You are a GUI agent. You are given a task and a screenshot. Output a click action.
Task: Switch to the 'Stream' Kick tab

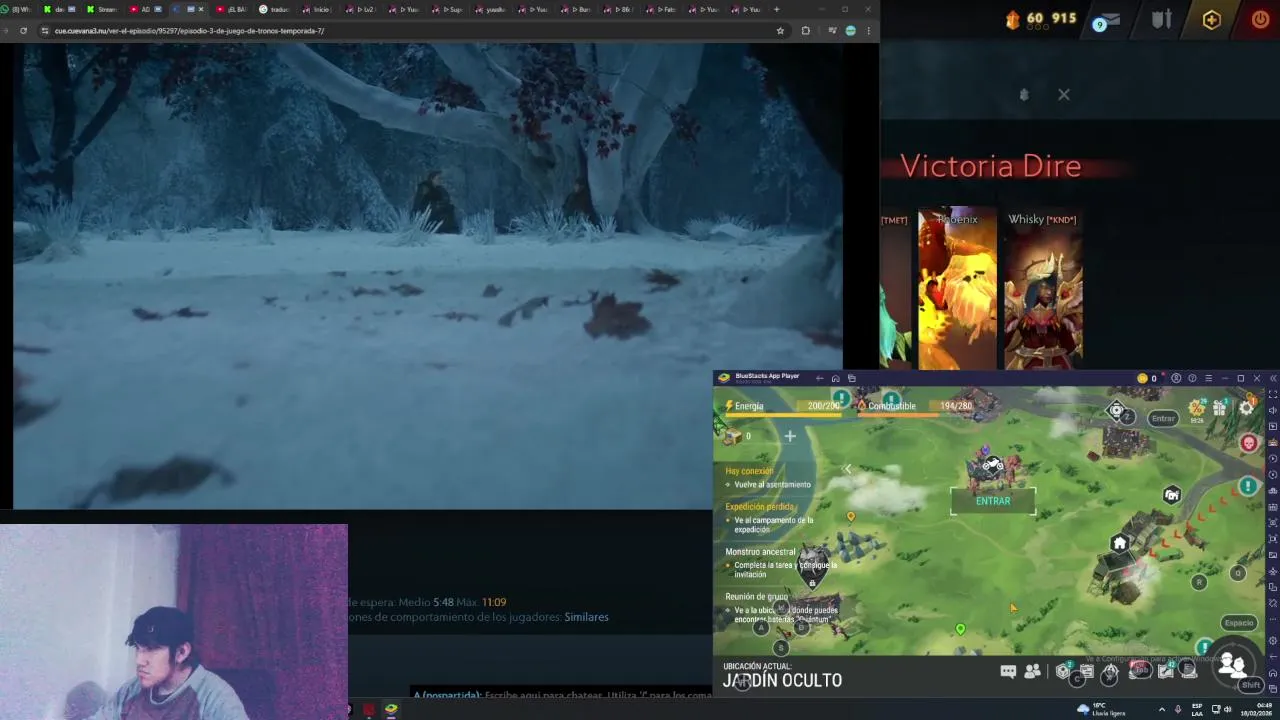tap(104, 9)
